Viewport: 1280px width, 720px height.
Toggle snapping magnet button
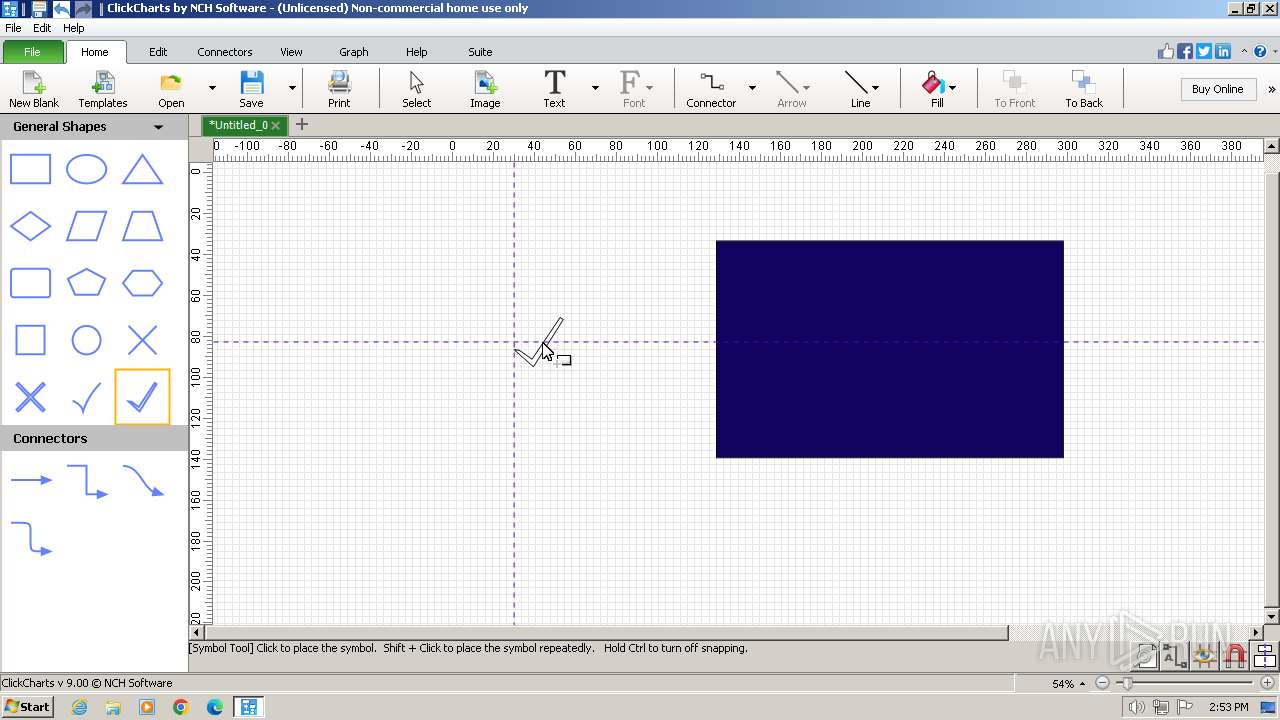tap(1235, 656)
